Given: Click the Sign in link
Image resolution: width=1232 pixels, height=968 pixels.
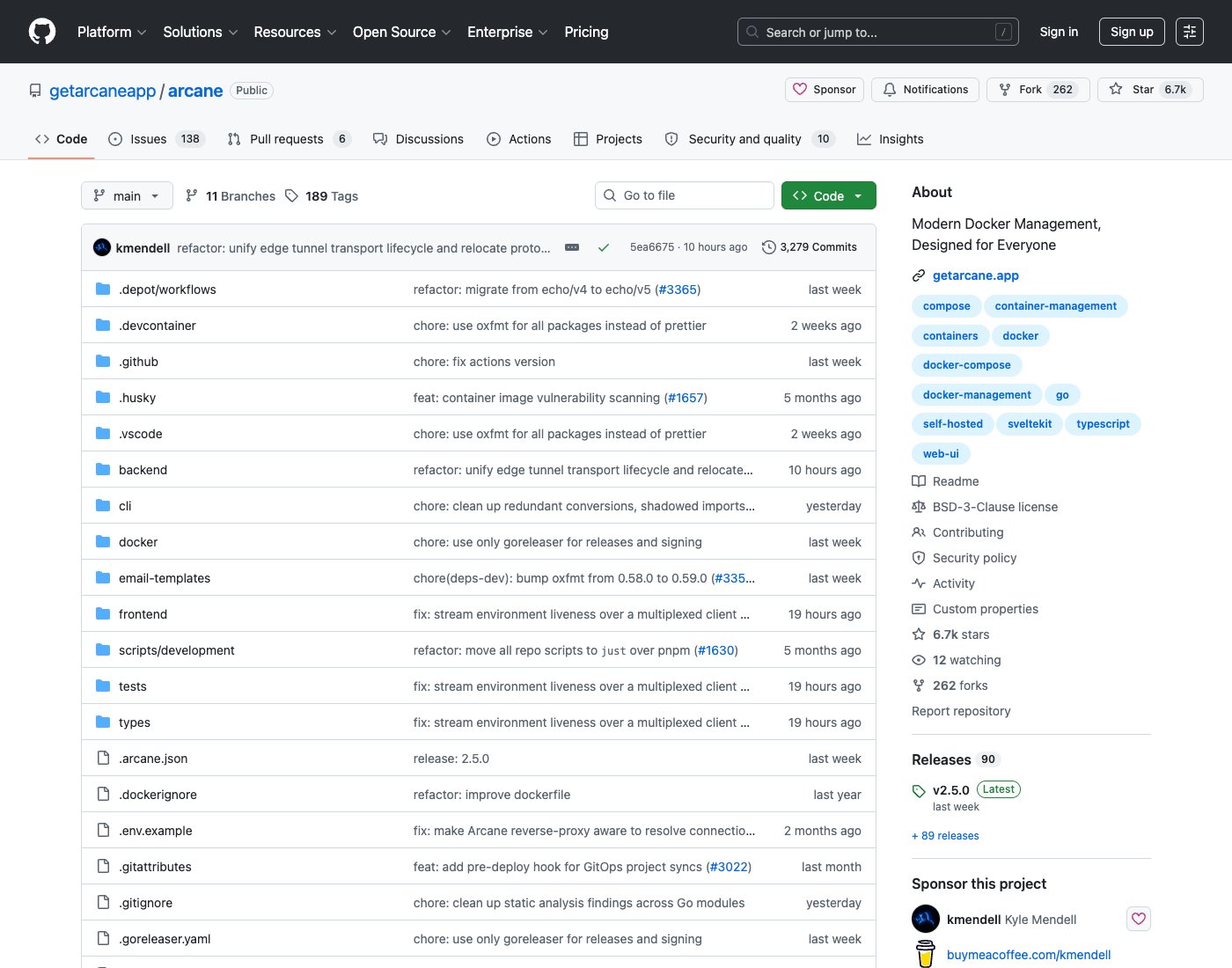Looking at the screenshot, I should (1059, 32).
